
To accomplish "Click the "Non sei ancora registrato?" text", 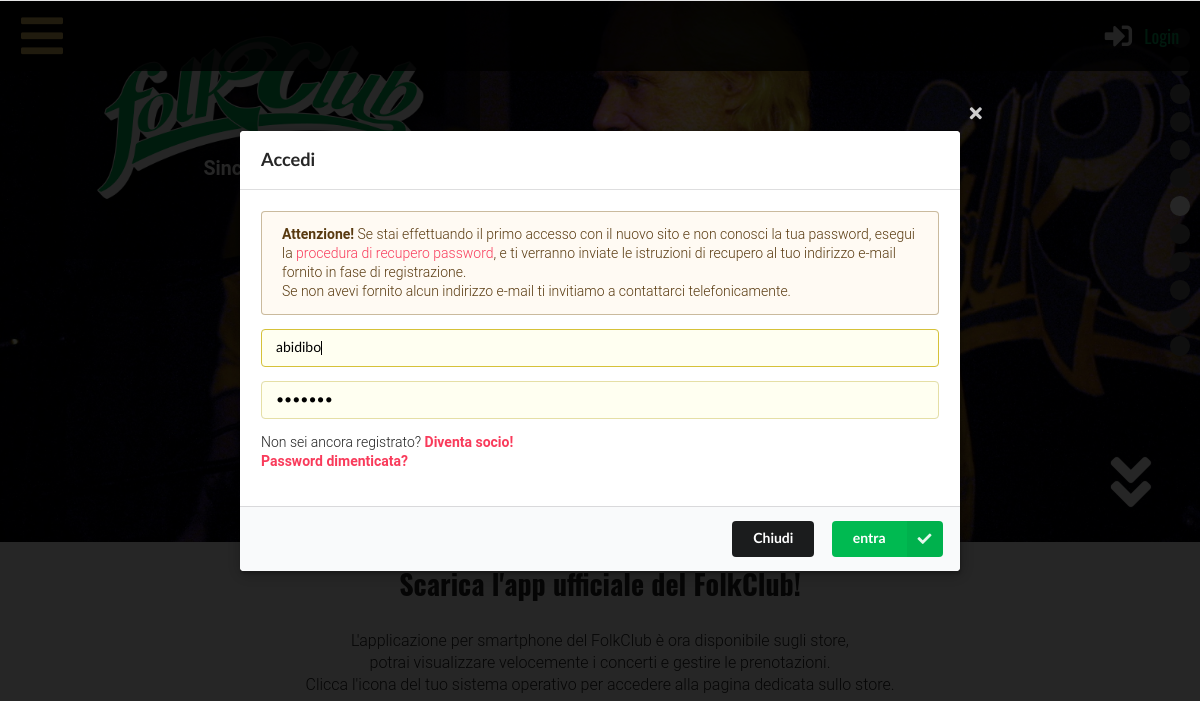I will click(x=340, y=442).
